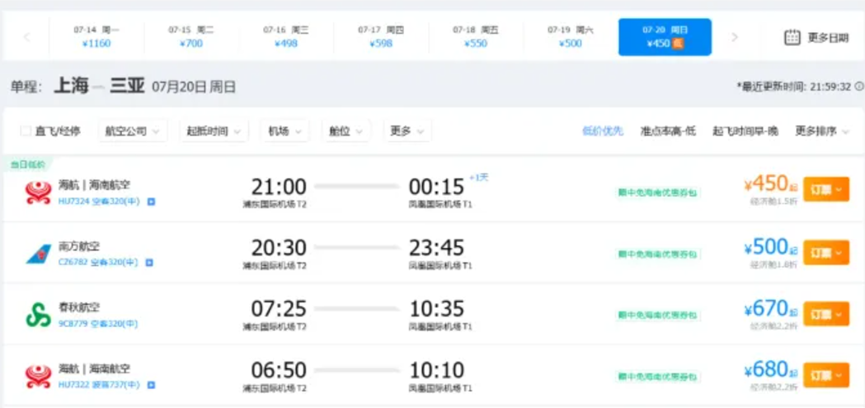865x408 pixels.
Task: Open the 舱位 filter dropdown
Action: pos(346,131)
